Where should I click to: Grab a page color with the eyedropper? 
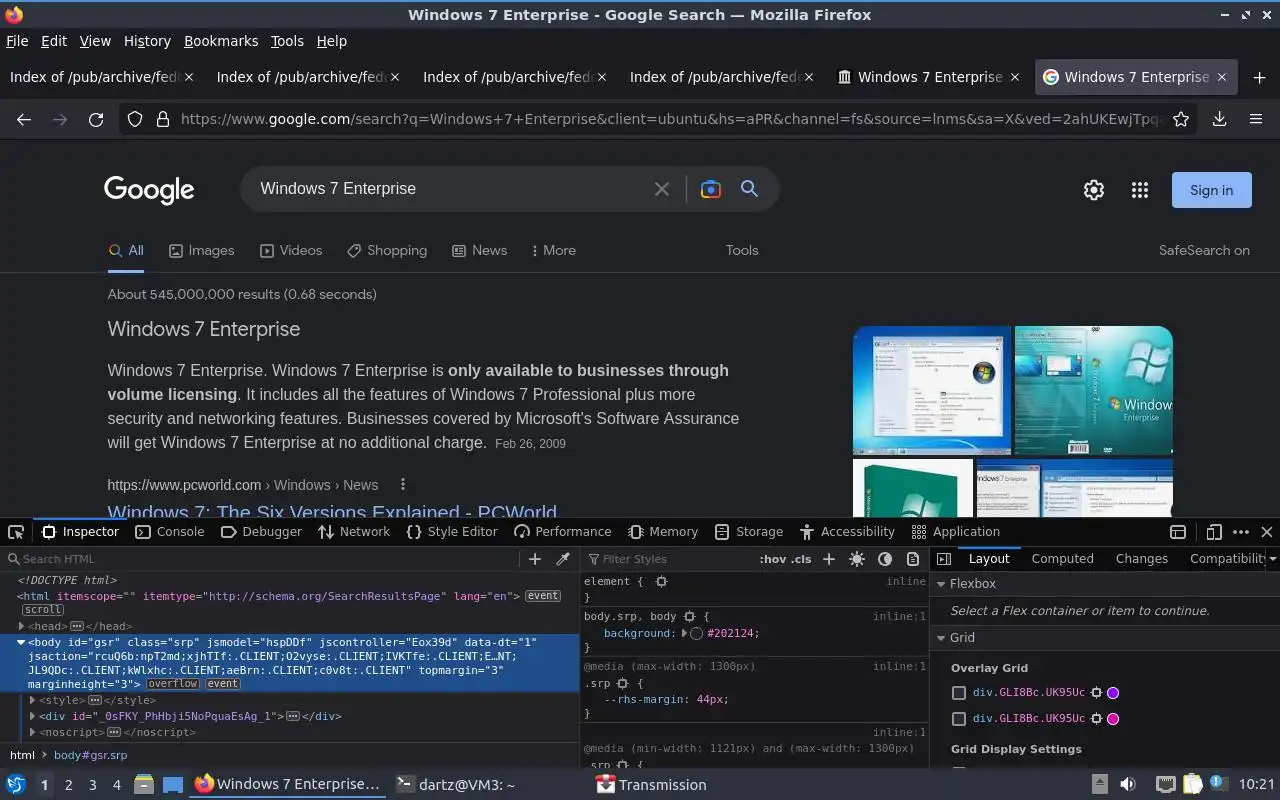[563, 559]
